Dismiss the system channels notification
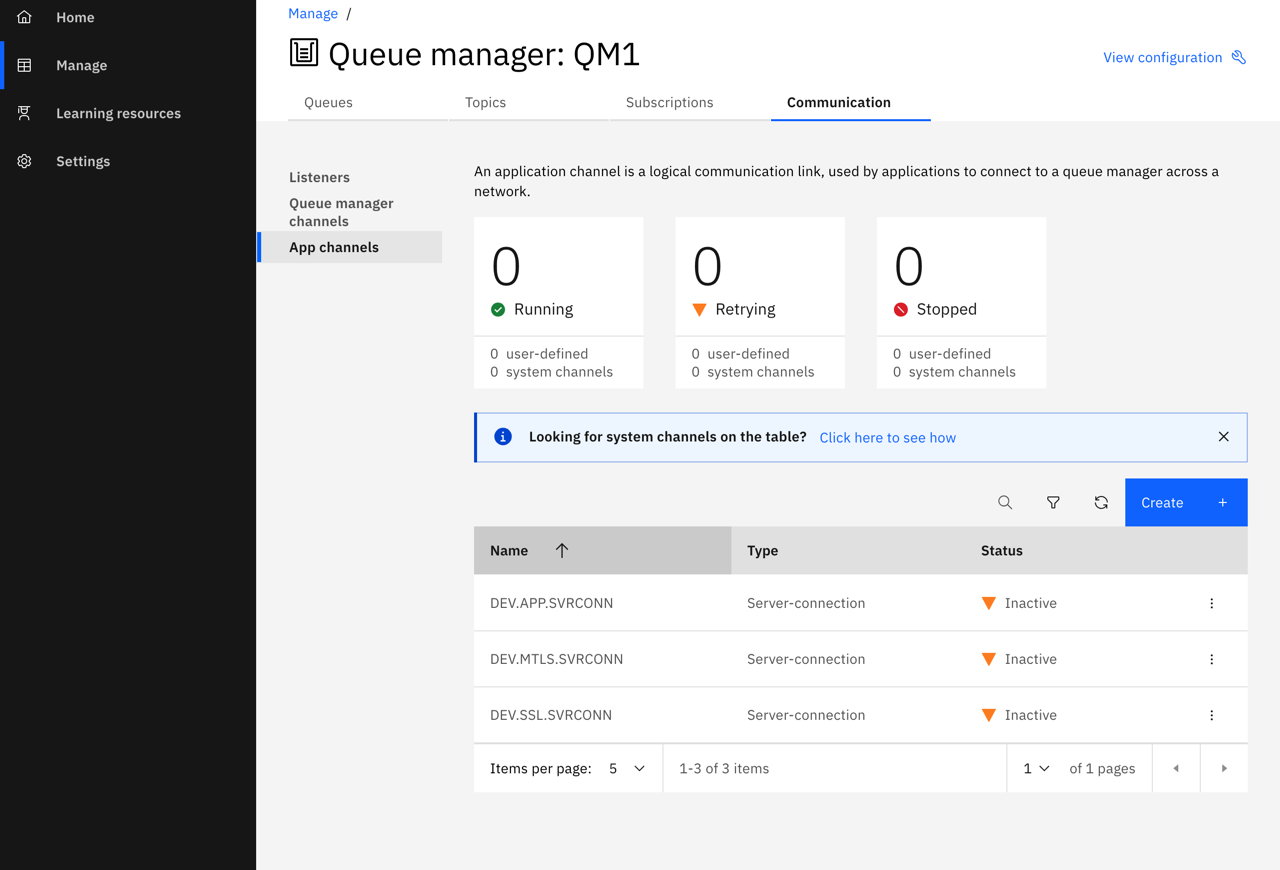 (1223, 437)
